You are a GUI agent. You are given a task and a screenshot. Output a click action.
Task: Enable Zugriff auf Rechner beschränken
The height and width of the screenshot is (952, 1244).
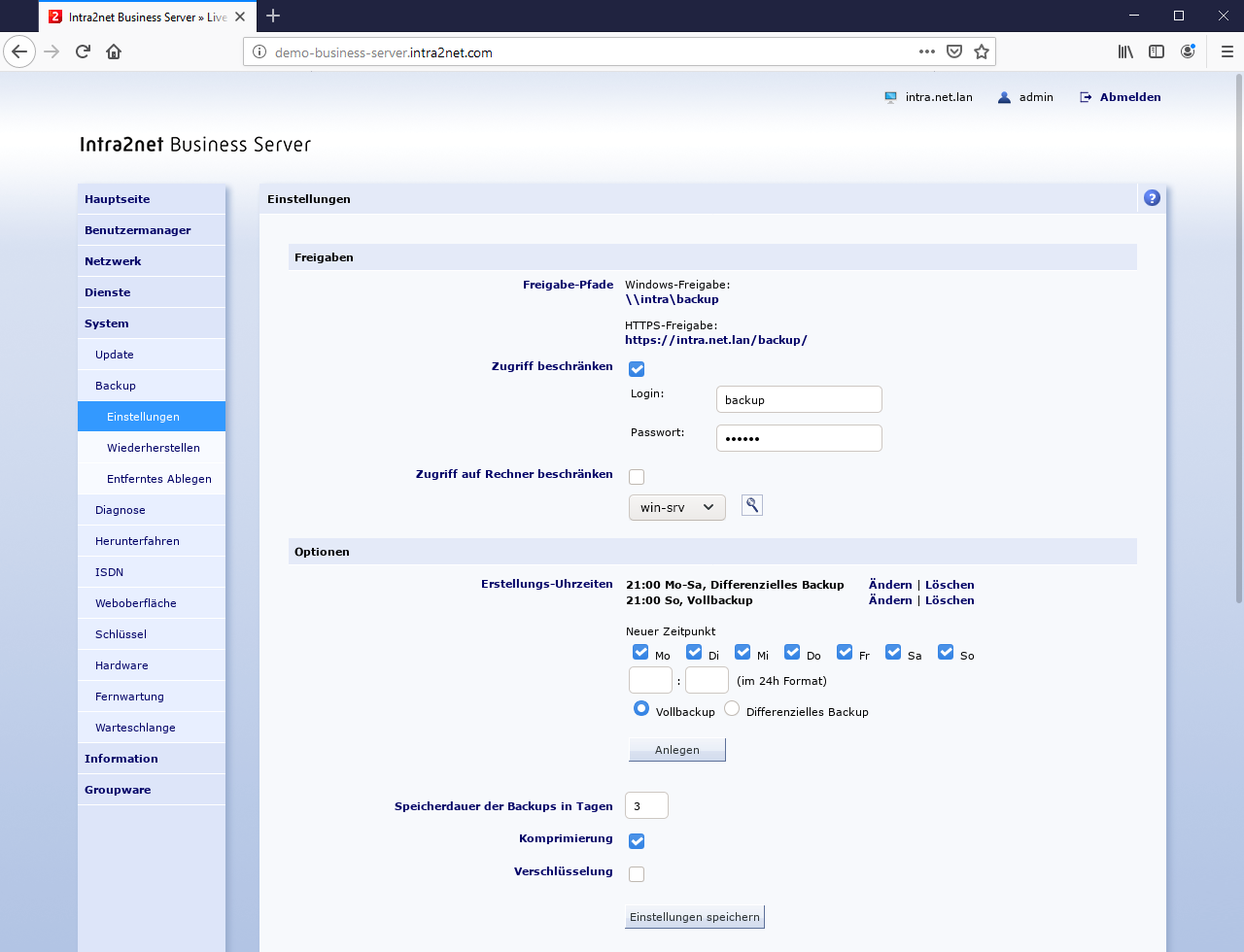[637, 477]
